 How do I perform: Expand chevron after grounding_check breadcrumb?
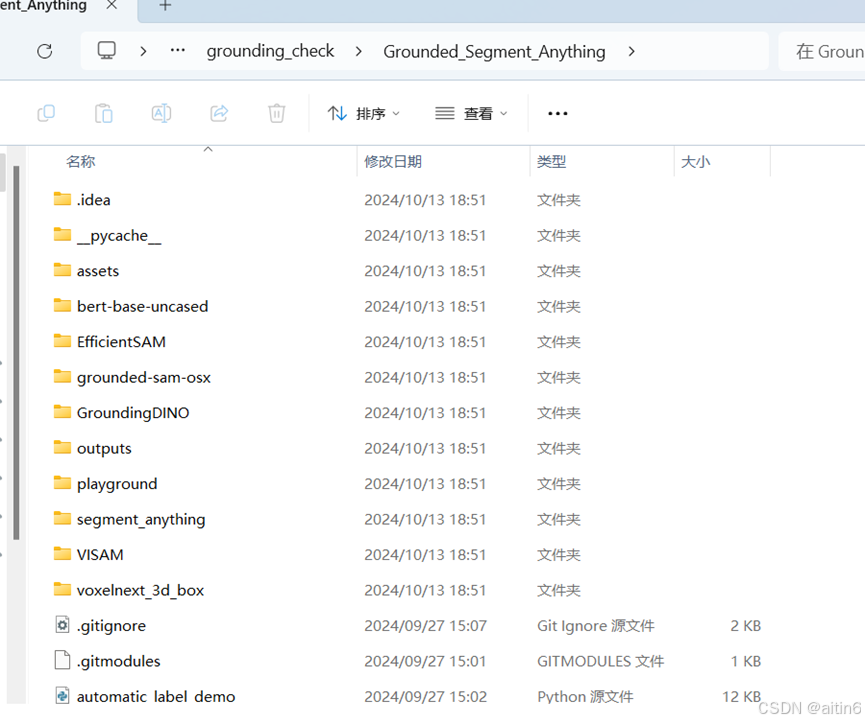359,51
